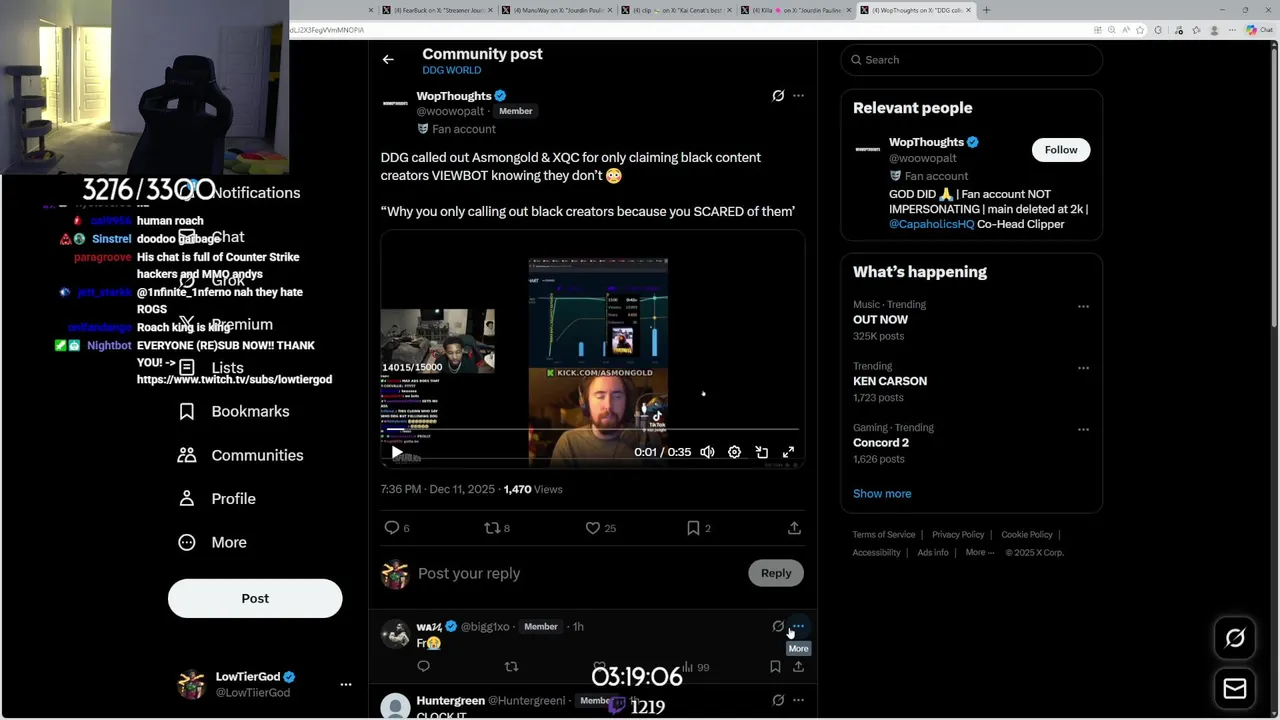The width and height of the screenshot is (1280, 720).
Task: Click the Huntergreen username on comment
Action: [x=451, y=701]
